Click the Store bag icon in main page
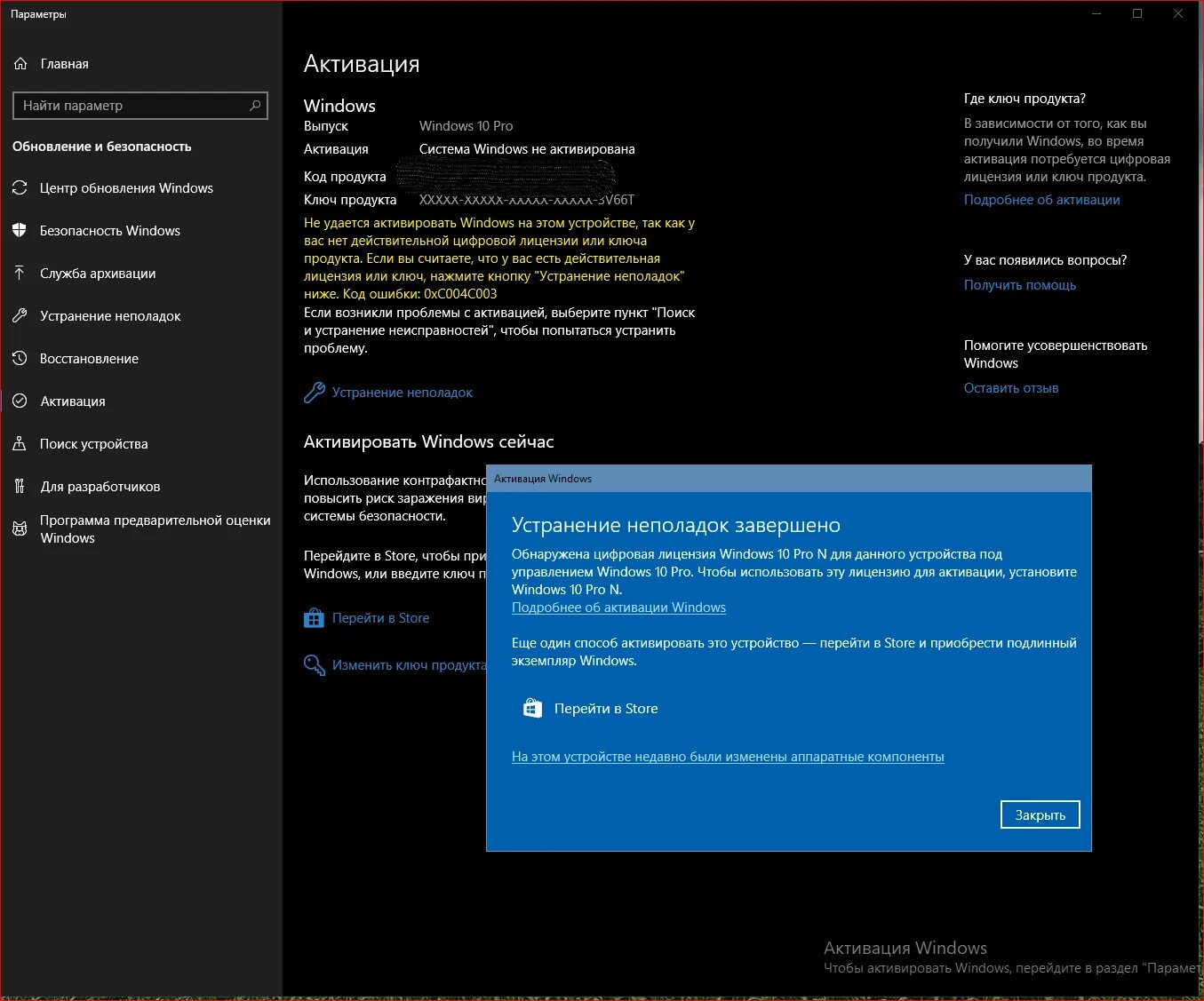Image resolution: width=1204 pixels, height=1001 pixels. point(314,618)
